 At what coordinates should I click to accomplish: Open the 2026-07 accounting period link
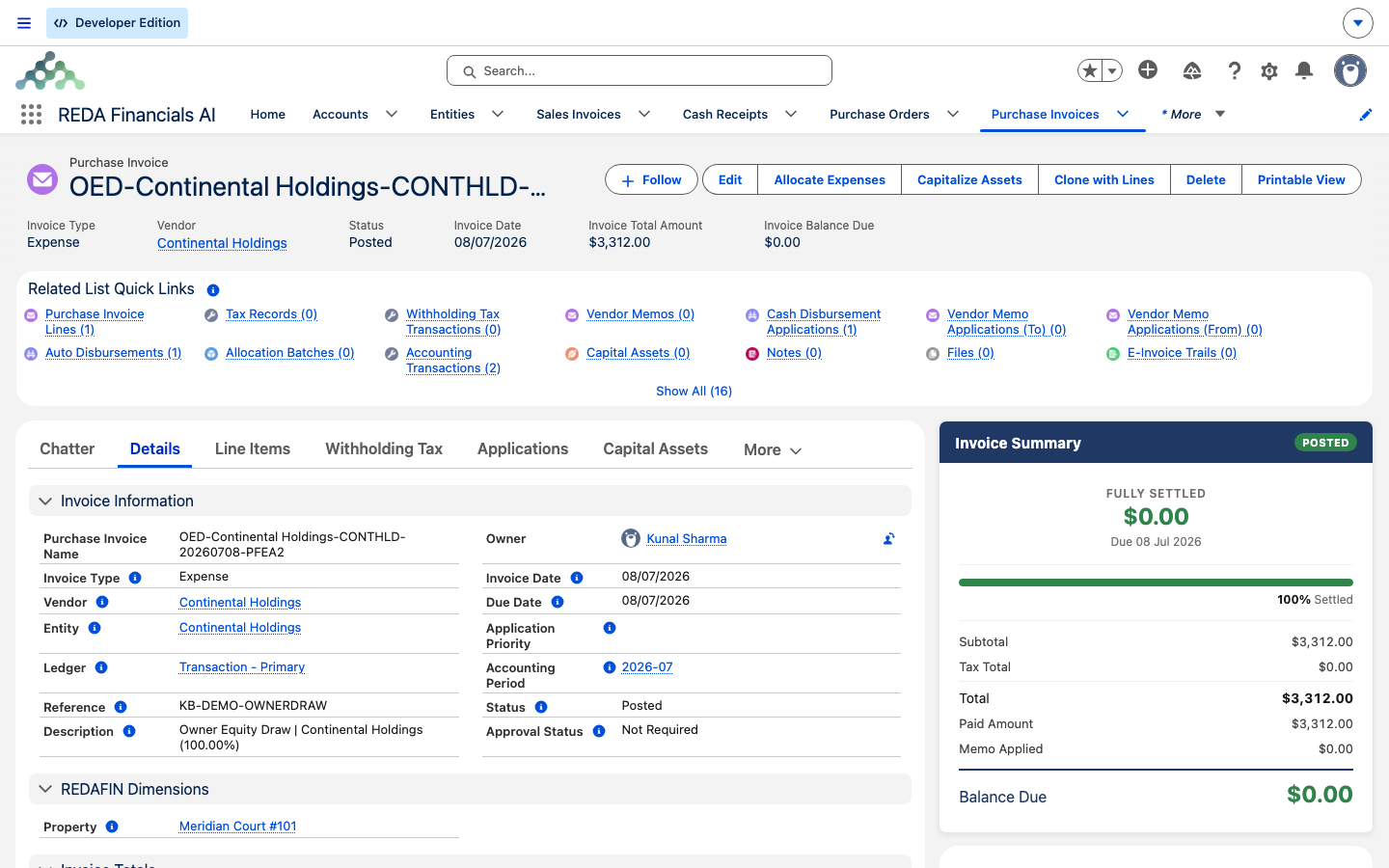[647, 667]
